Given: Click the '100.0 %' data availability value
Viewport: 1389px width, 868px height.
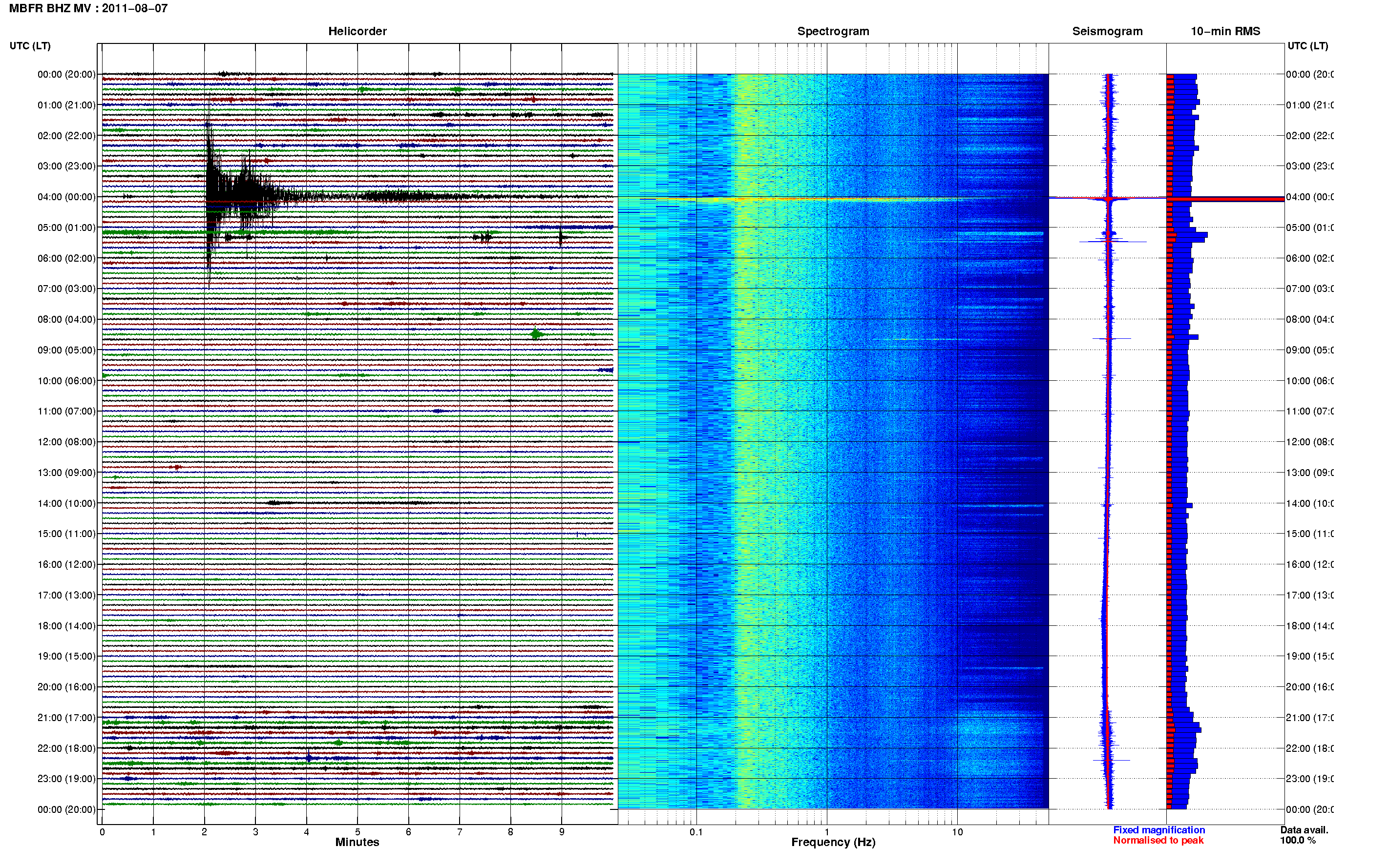Looking at the screenshot, I should [1297, 841].
